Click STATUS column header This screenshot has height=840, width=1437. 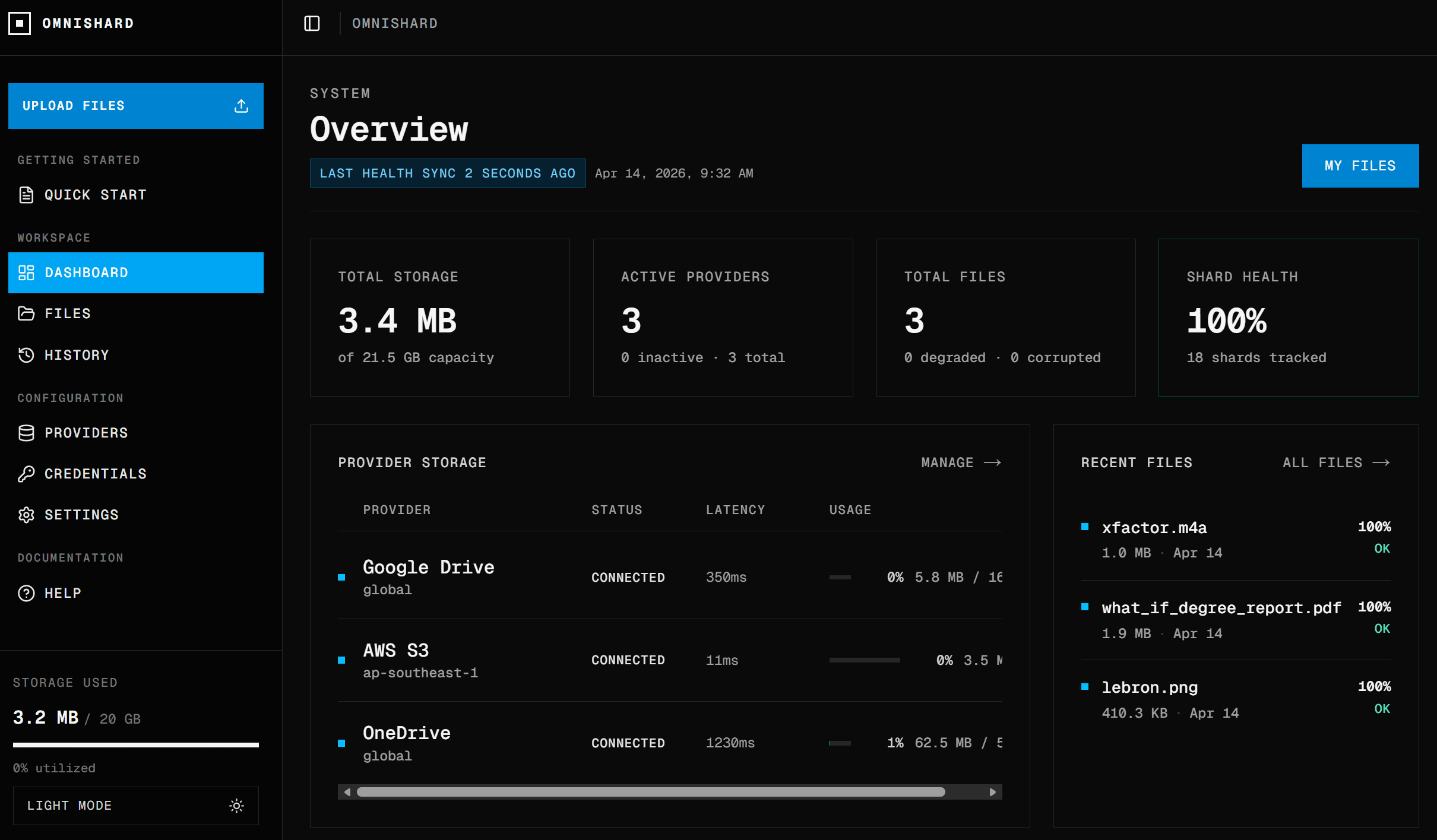(x=617, y=510)
